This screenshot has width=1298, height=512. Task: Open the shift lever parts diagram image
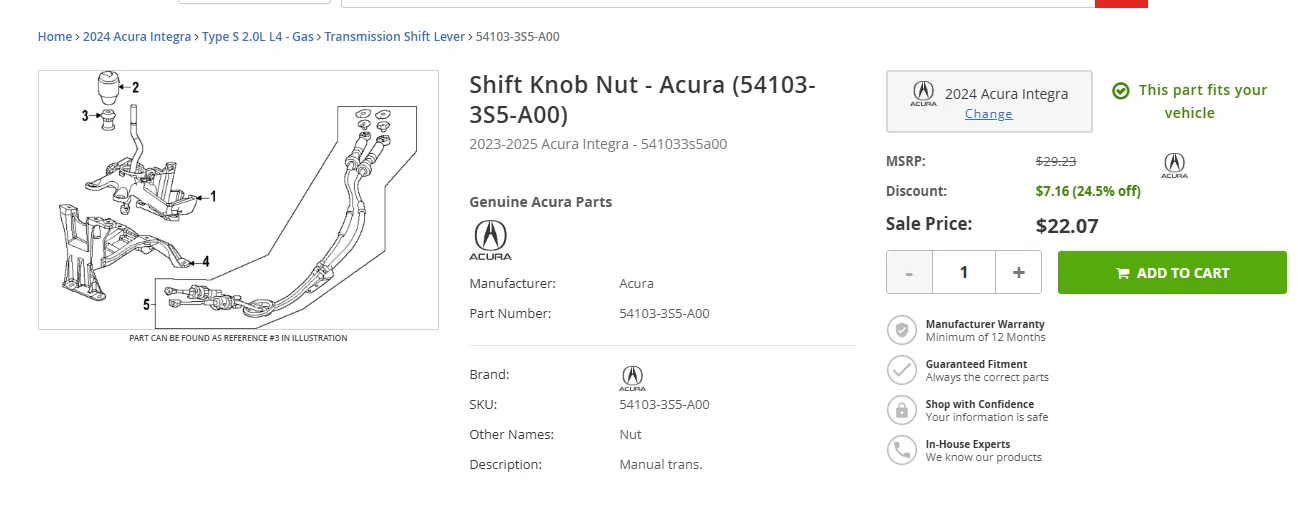238,200
